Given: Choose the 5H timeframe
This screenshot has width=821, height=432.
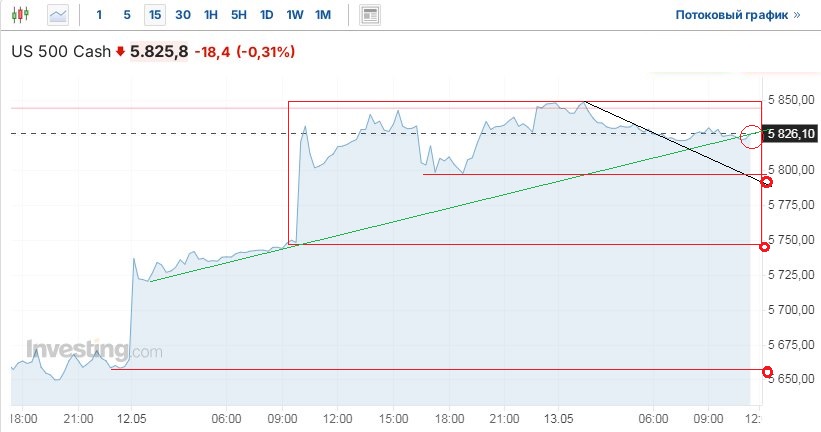Looking at the screenshot, I should [x=238, y=15].
